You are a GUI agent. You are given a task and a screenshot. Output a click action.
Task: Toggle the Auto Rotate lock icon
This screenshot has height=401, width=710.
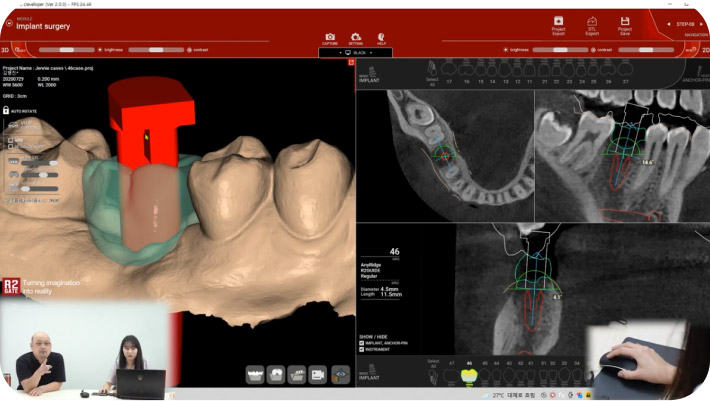coord(7,111)
